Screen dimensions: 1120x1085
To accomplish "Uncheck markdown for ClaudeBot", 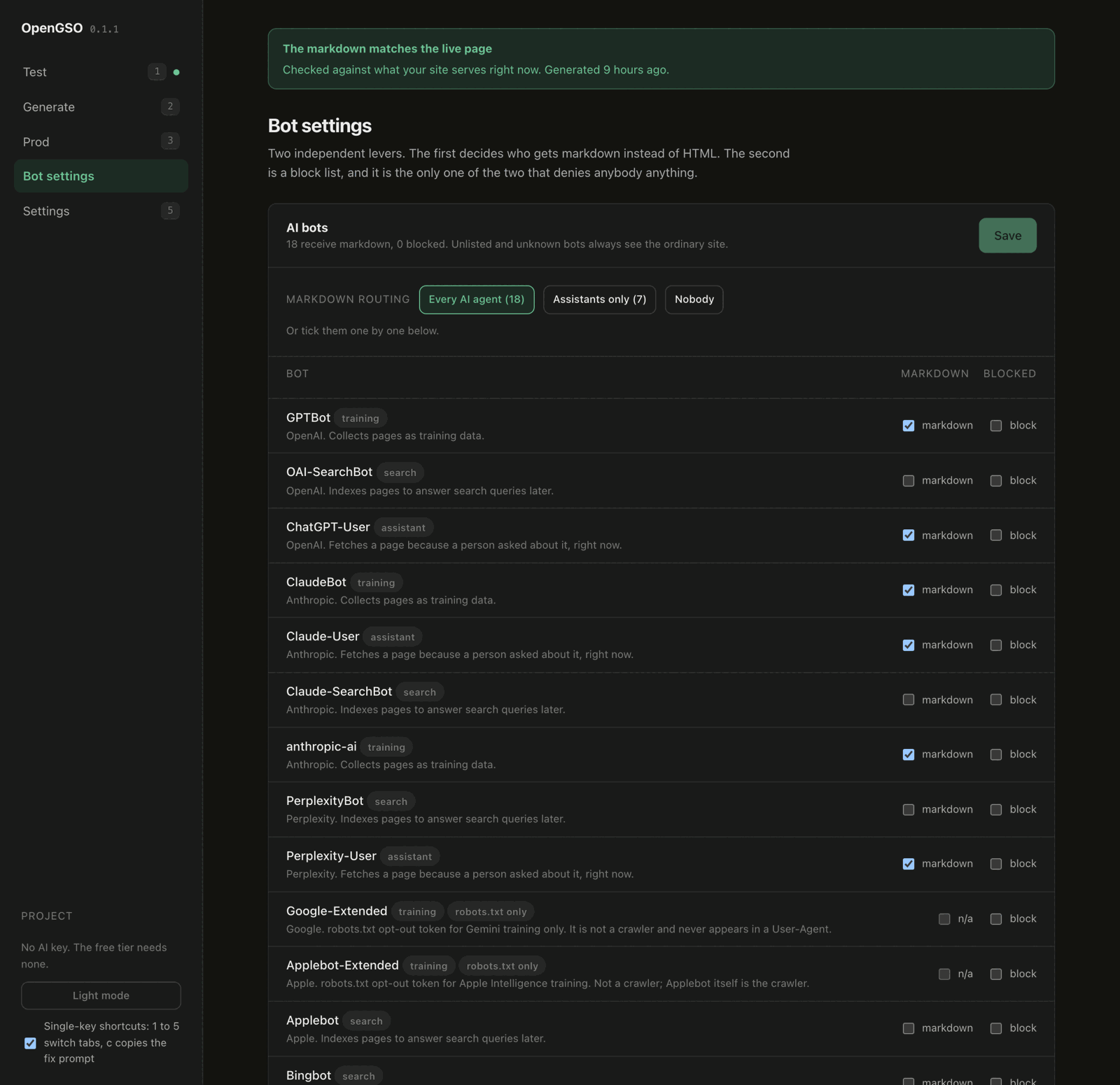I will click(909, 590).
